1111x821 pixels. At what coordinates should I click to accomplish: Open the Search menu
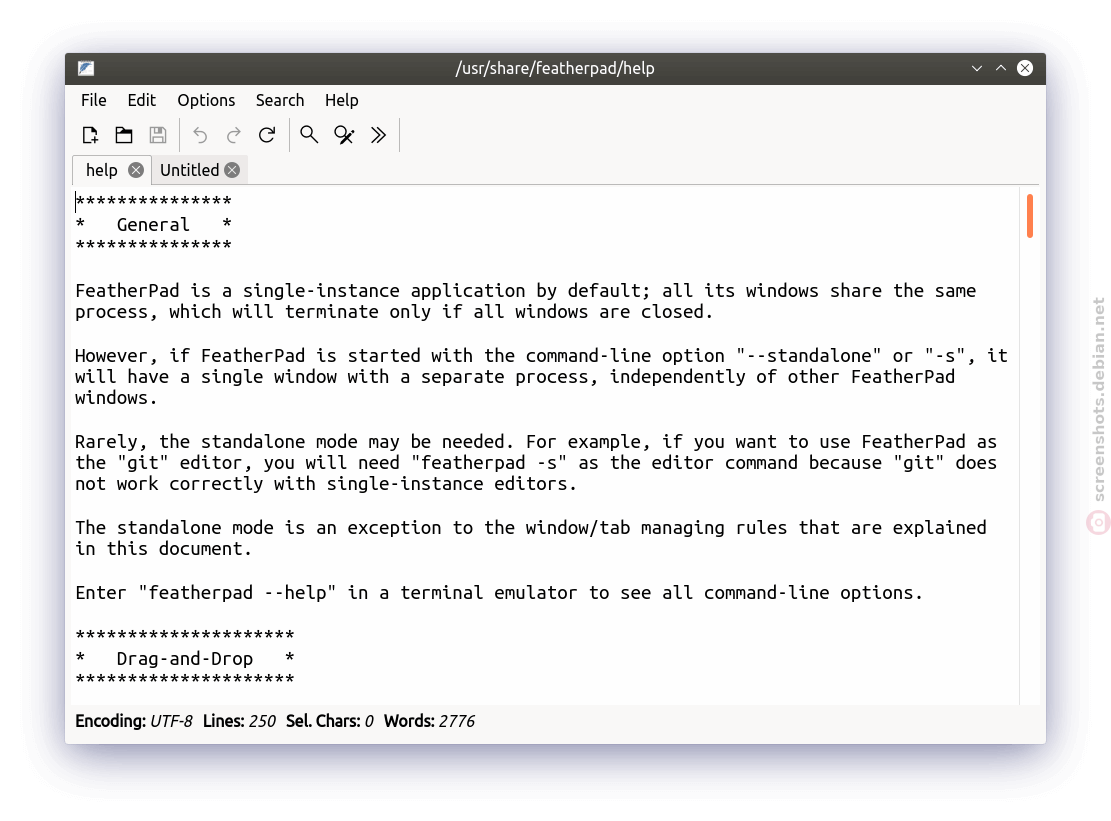280,100
